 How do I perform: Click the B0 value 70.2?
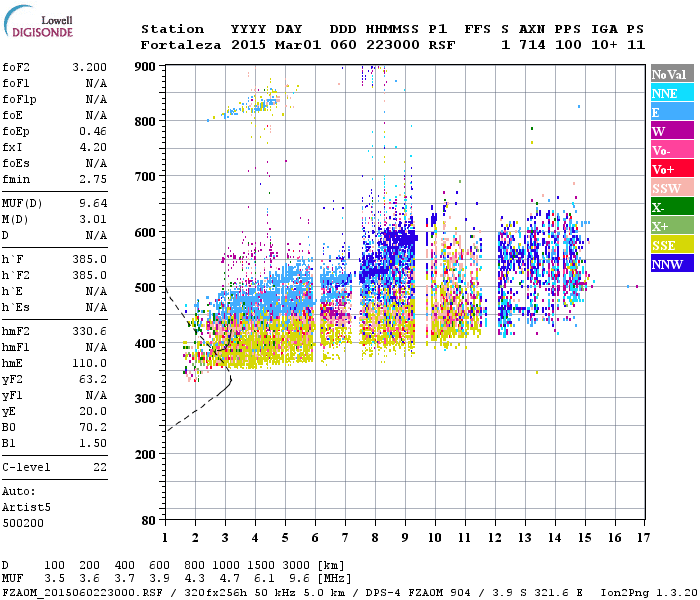(93, 428)
